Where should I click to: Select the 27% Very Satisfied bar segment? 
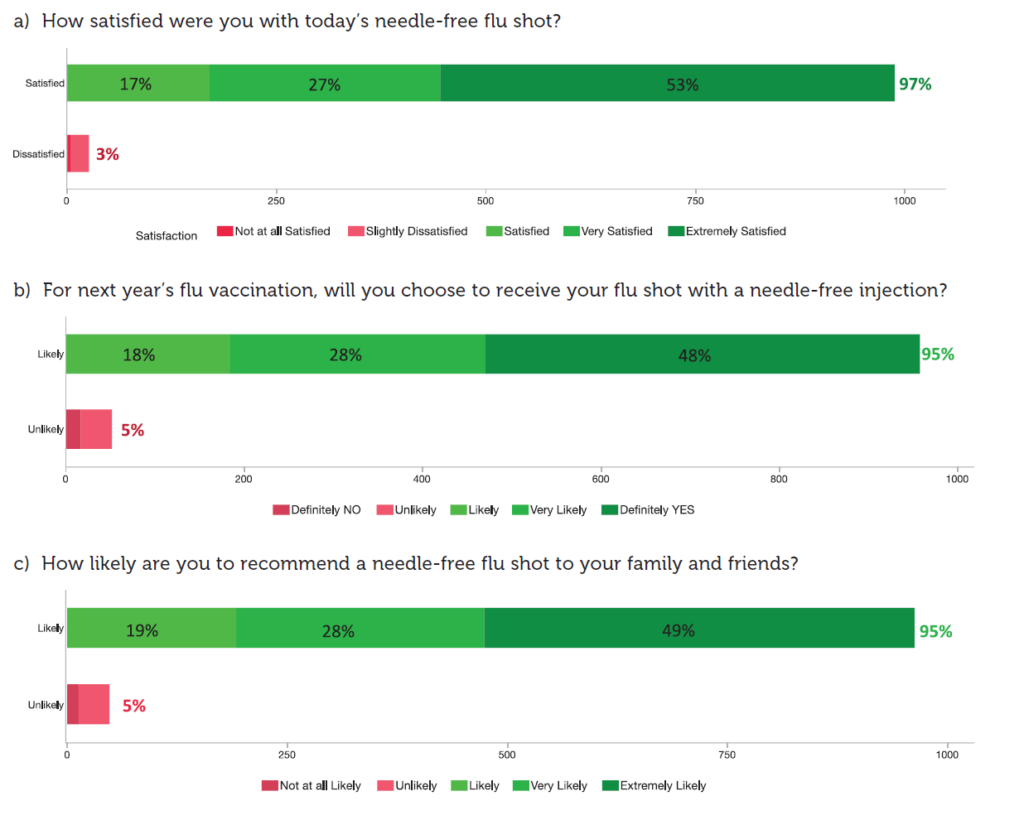pyautogui.click(x=325, y=84)
